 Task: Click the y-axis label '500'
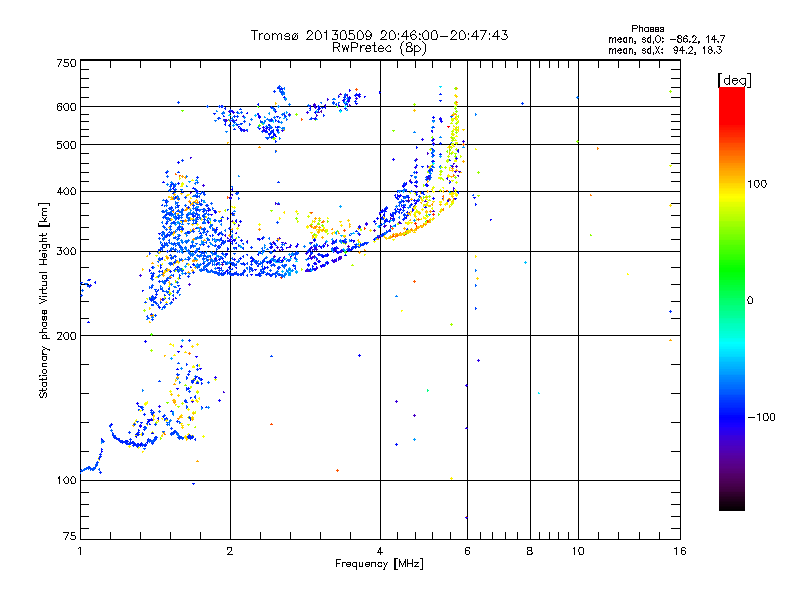[x=66, y=145]
